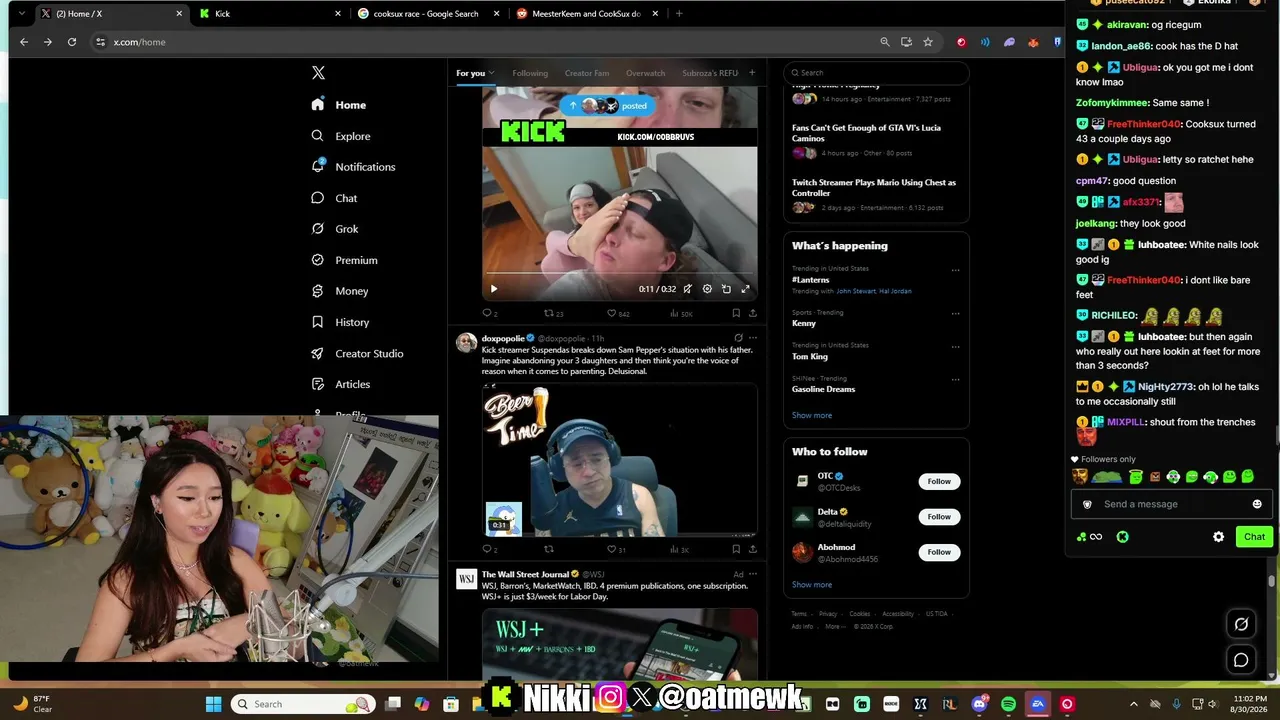Toggle picture-in-picture on top post video
Image resolution: width=1280 pixels, height=720 pixels.
[726, 289]
